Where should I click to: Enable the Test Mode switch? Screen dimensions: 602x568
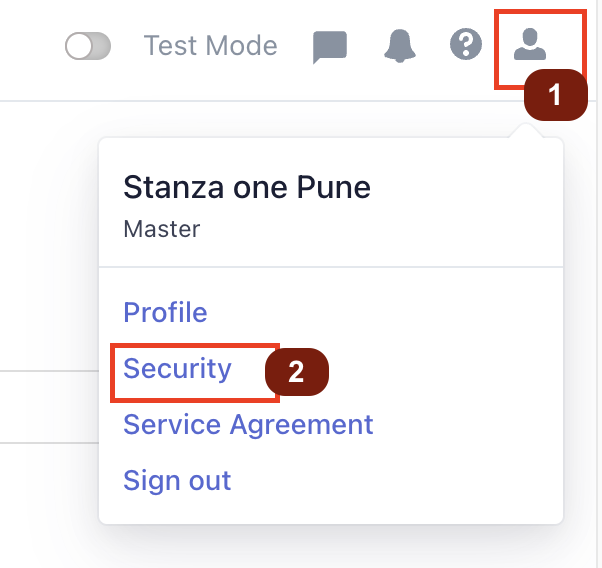88,46
